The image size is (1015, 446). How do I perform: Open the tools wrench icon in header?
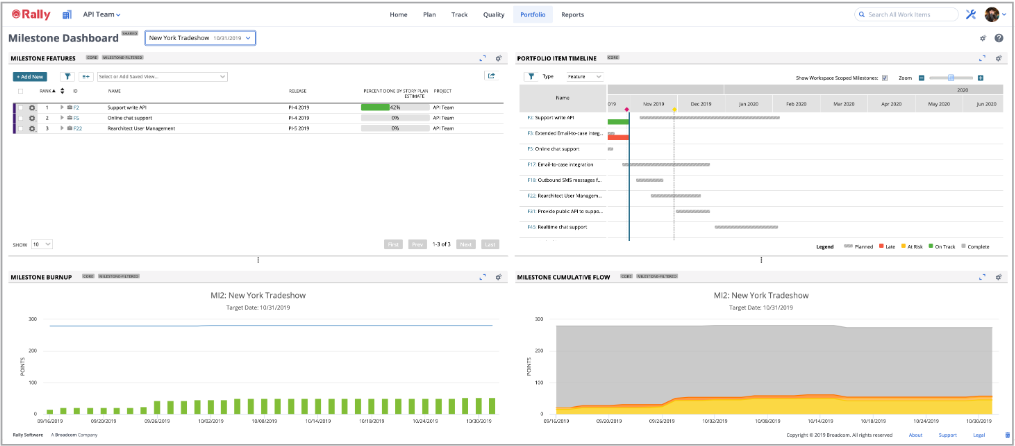coord(971,15)
